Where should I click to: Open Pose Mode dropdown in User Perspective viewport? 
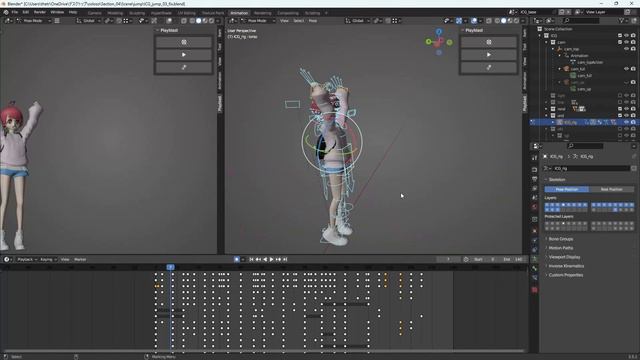(x=258, y=21)
